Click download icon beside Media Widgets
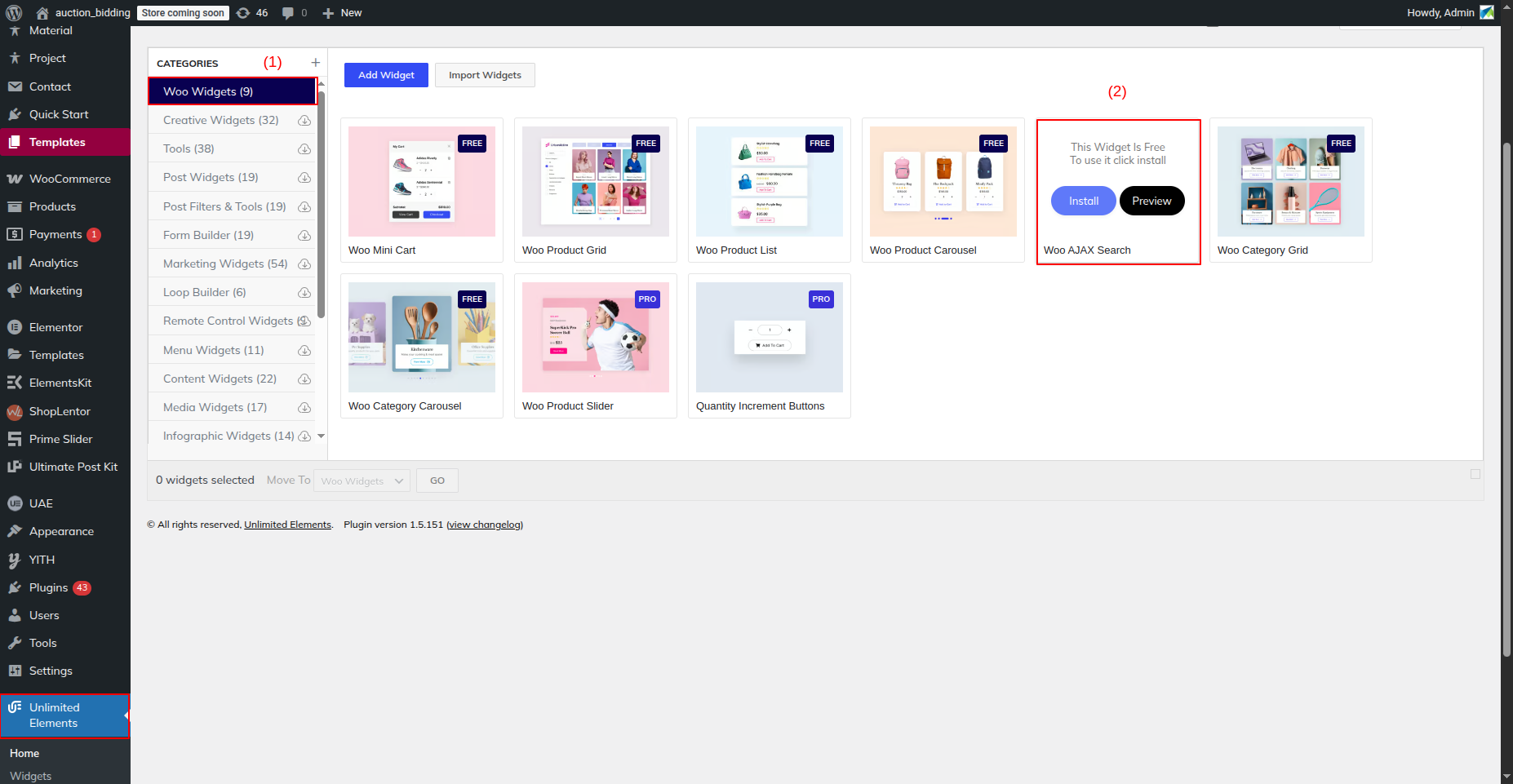Image resolution: width=1513 pixels, height=784 pixels. [x=304, y=408]
